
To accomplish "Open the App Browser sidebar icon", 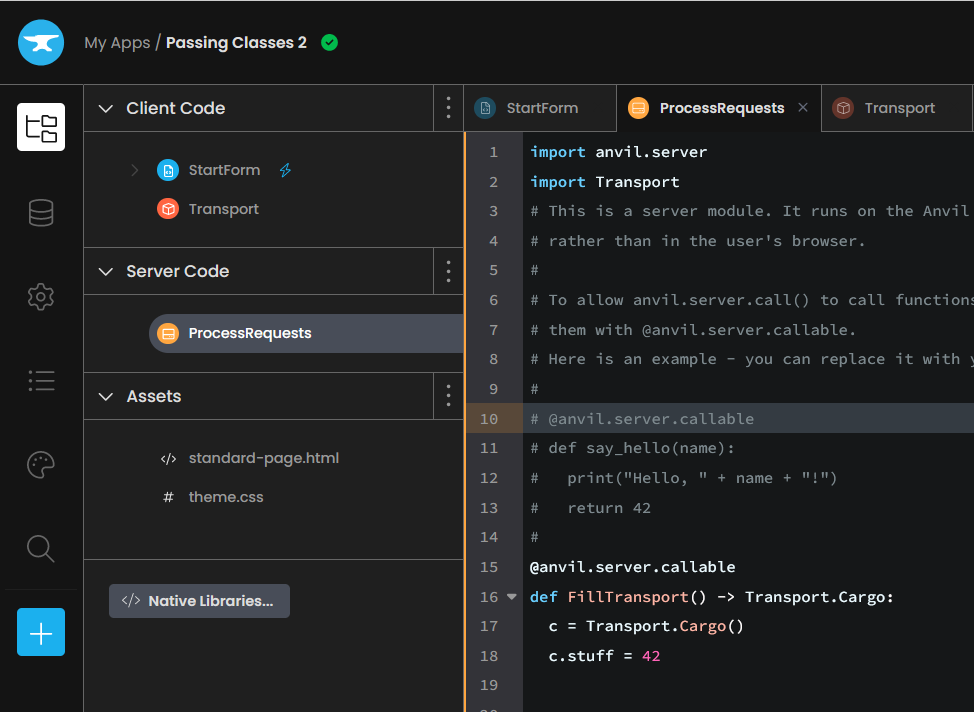I will click(x=41, y=127).
